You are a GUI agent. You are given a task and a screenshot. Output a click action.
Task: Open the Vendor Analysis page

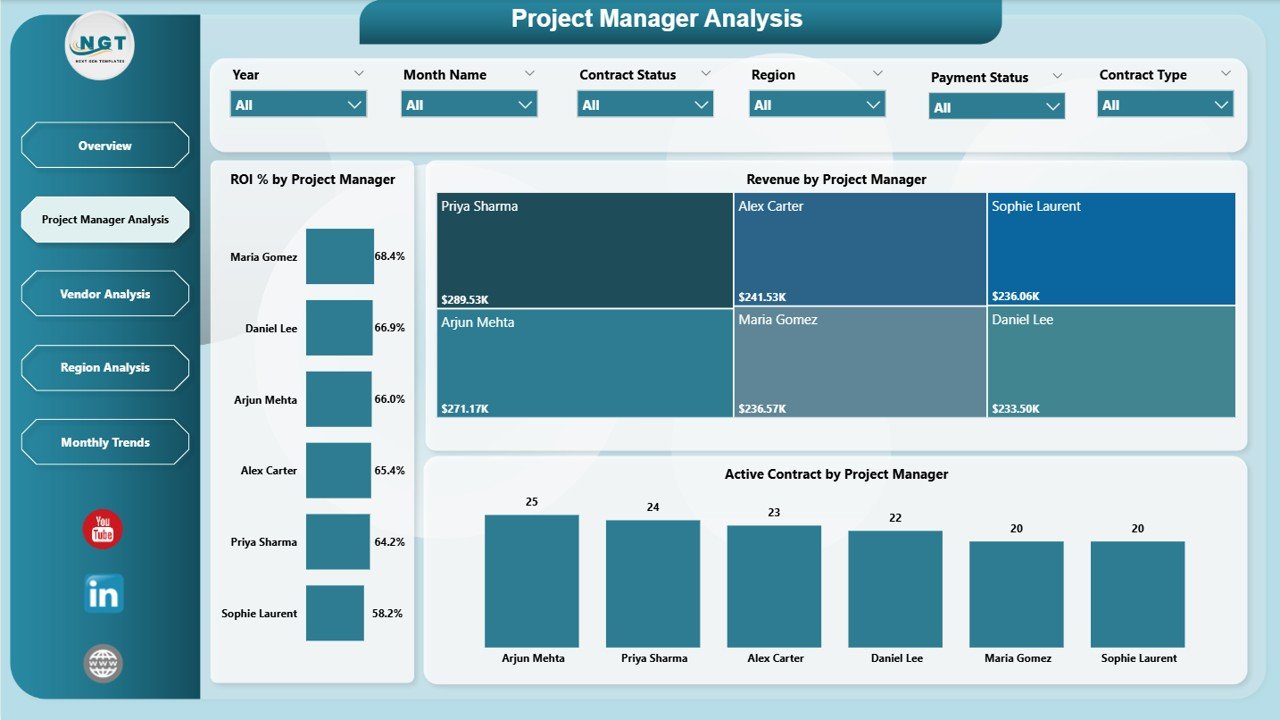point(104,293)
